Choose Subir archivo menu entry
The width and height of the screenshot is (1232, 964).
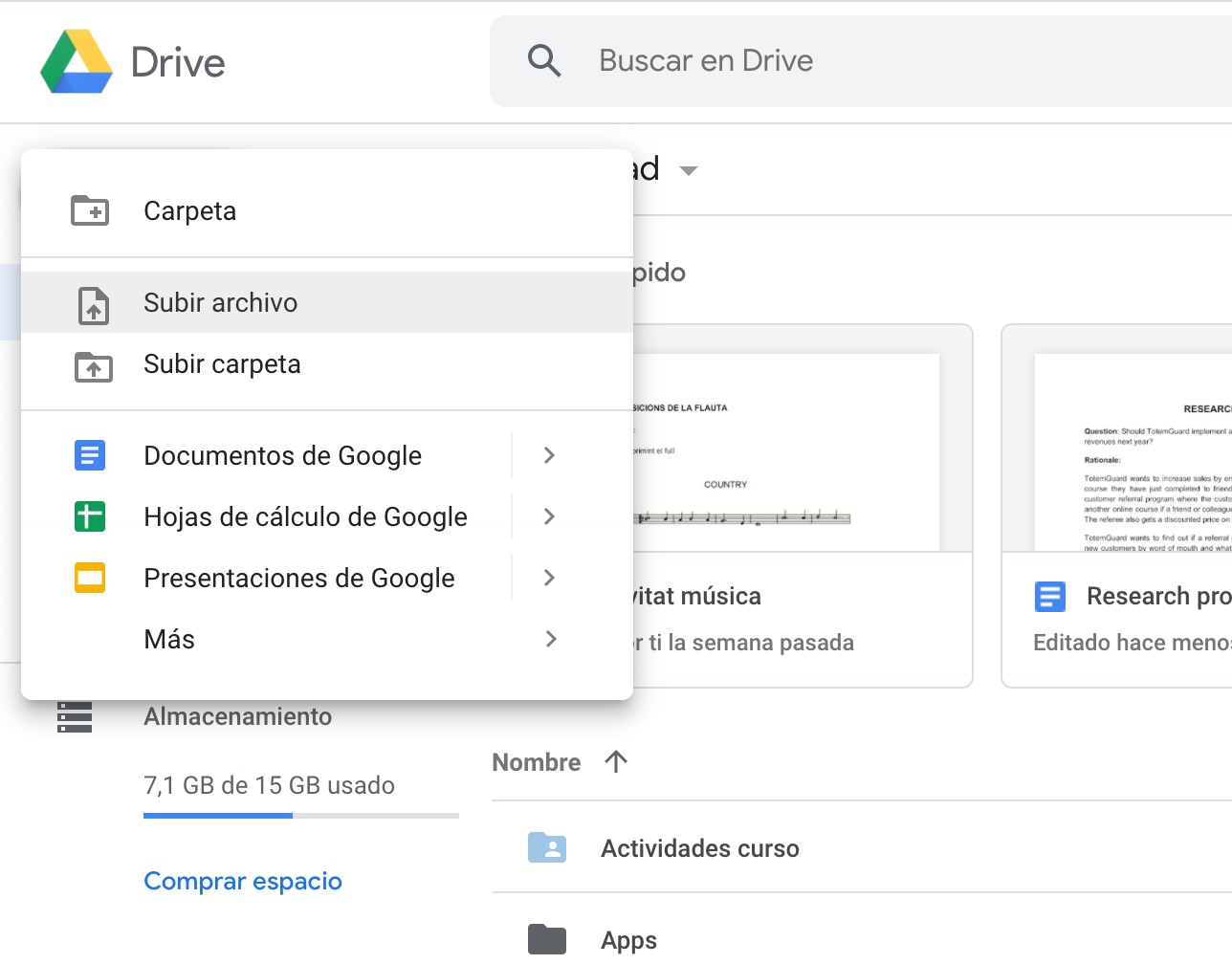coord(327,302)
